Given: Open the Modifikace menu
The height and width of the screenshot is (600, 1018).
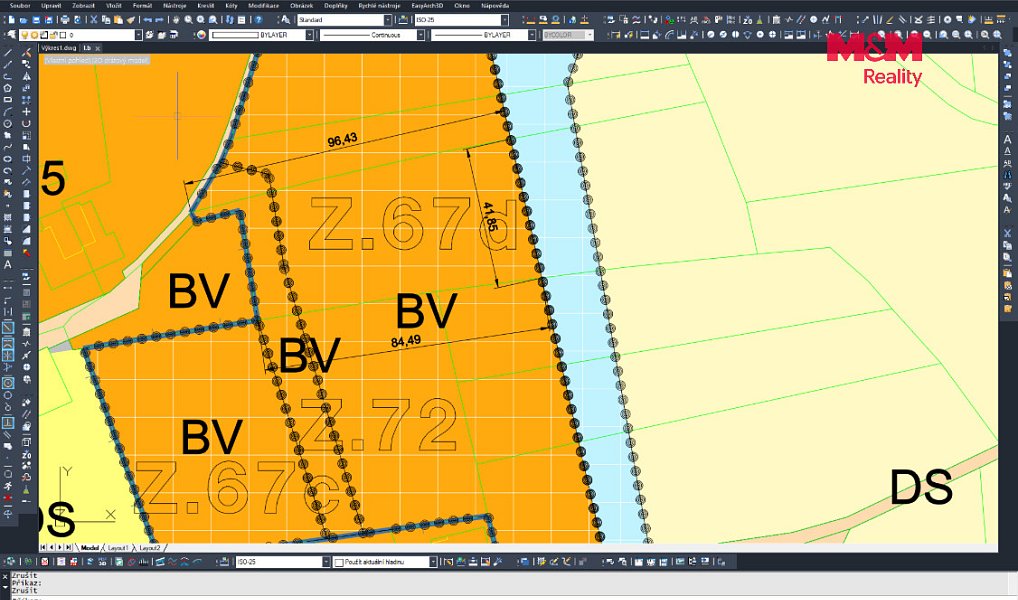Looking at the screenshot, I should coord(263,5).
